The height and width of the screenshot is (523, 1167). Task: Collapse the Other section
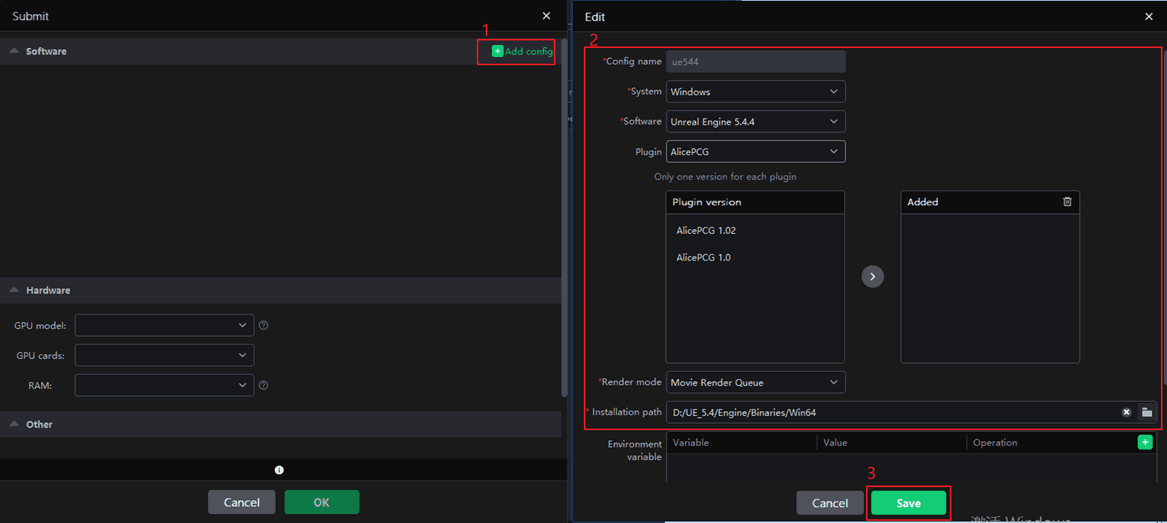pyautogui.click(x=14, y=424)
